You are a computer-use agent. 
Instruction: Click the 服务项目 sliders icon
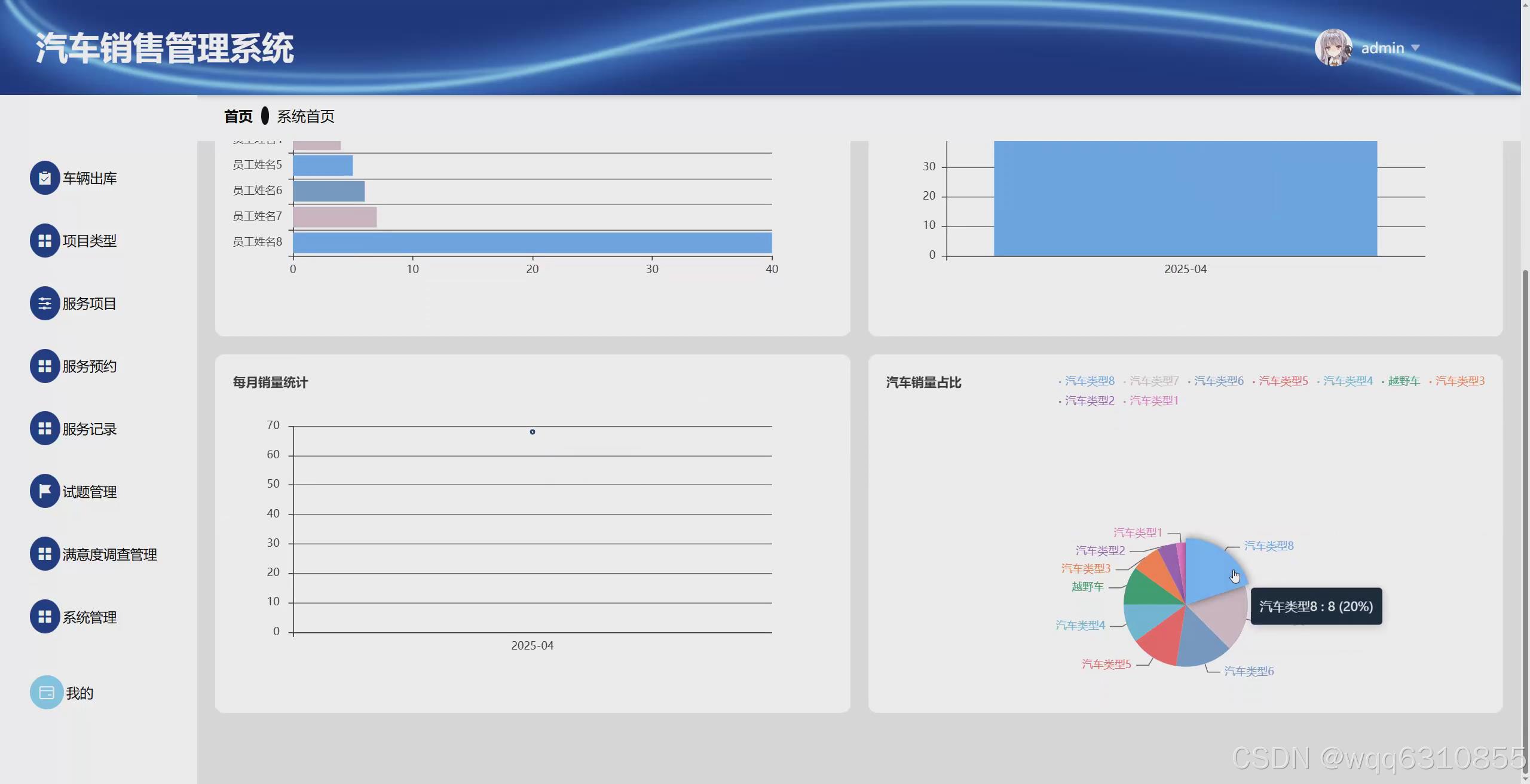pos(45,303)
